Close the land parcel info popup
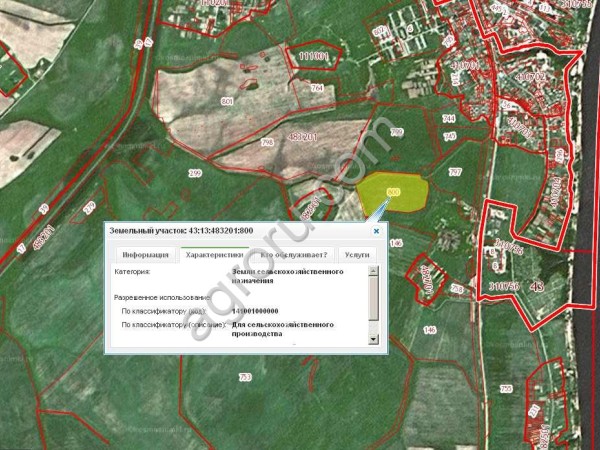The height and width of the screenshot is (450, 600). [x=376, y=230]
